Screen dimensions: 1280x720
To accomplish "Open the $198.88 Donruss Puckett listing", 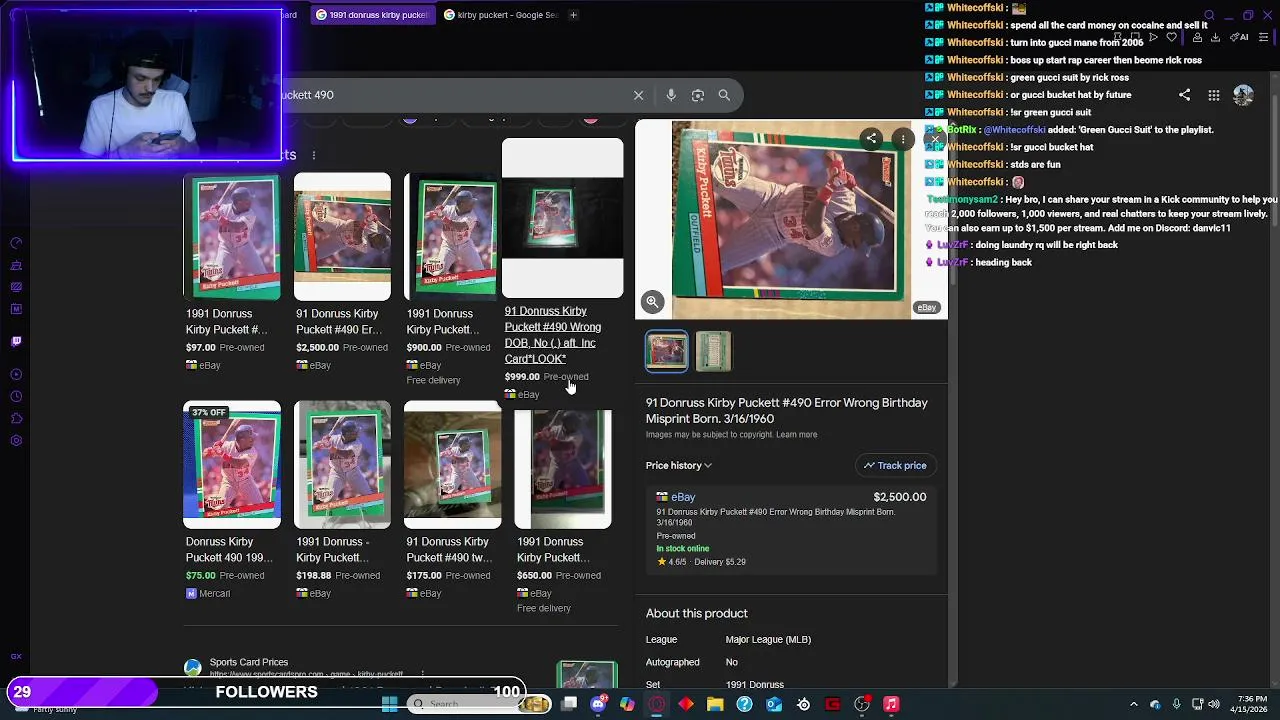I will [x=342, y=500].
